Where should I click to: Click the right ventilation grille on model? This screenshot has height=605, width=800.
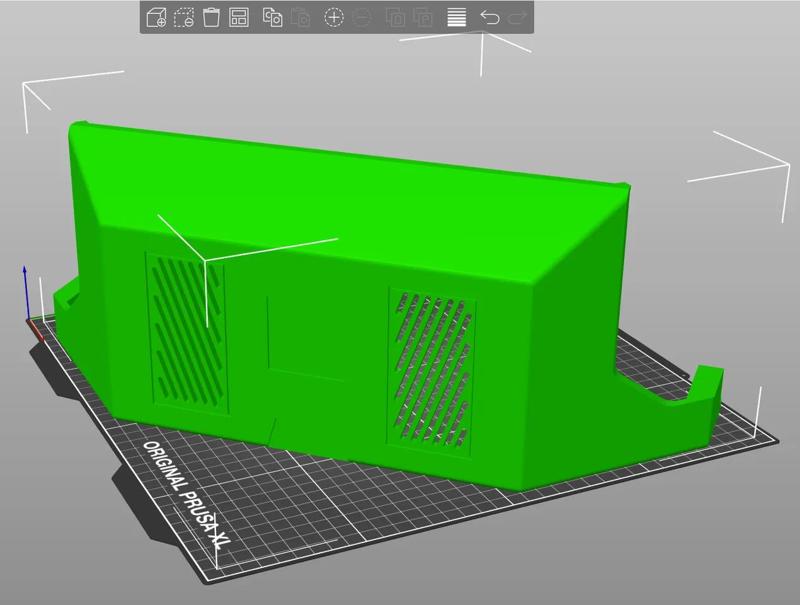click(x=432, y=371)
